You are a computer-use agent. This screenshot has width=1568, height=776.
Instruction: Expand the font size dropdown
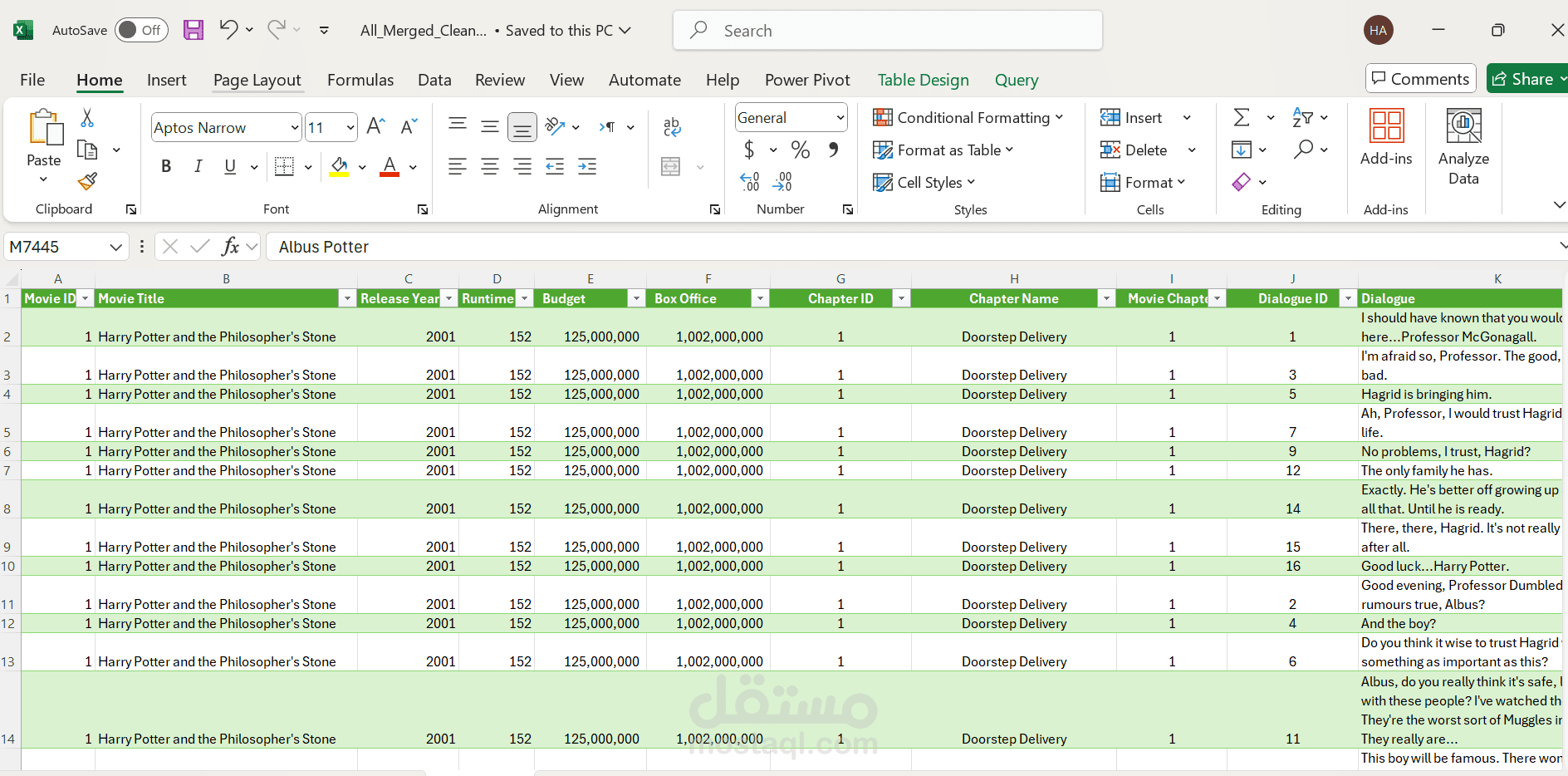[350, 127]
